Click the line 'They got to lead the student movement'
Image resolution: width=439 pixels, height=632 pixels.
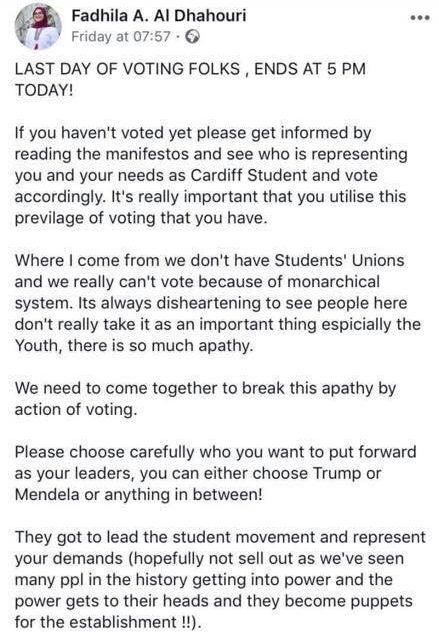(220, 538)
